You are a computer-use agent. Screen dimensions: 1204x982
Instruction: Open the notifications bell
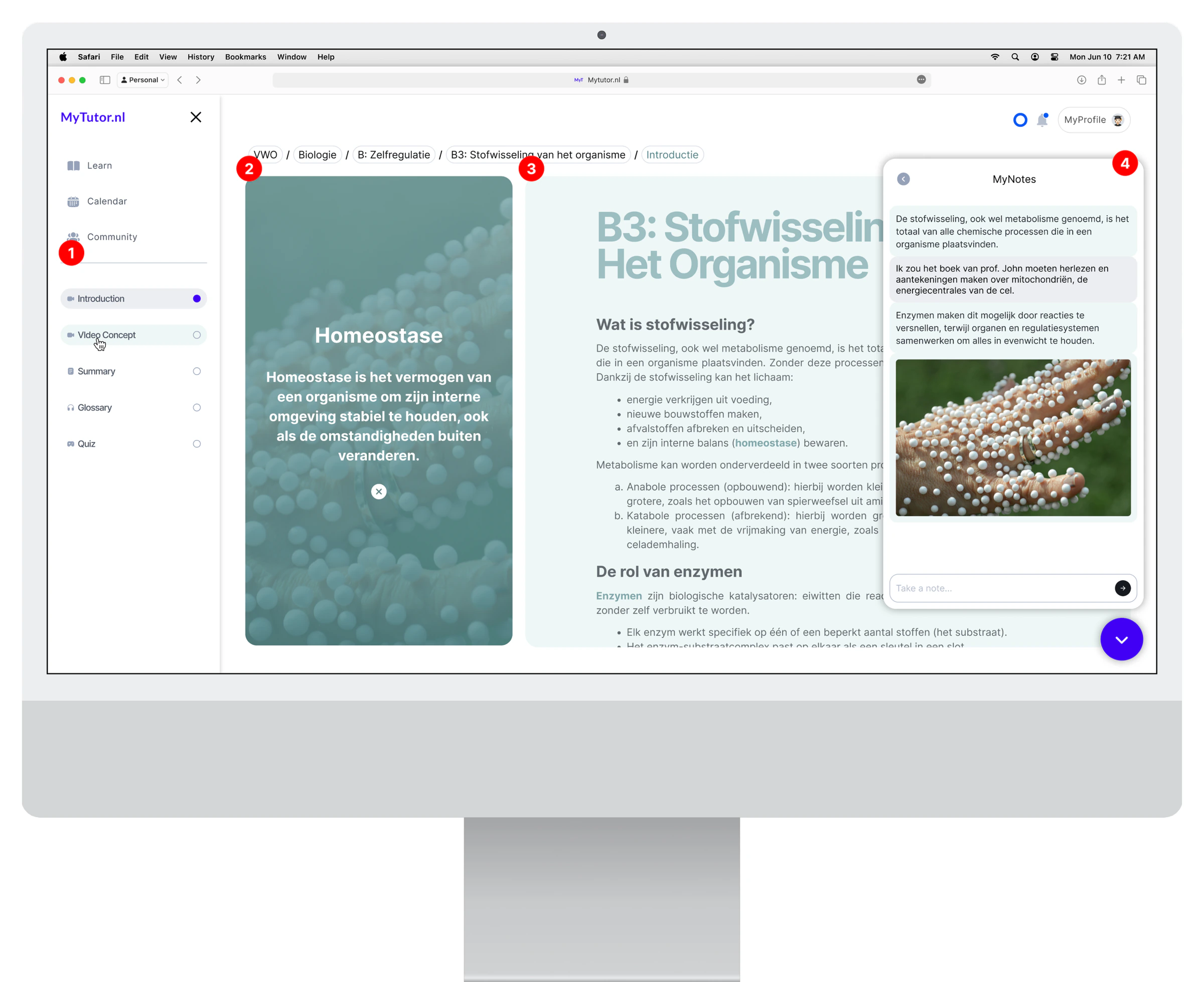(x=1042, y=120)
